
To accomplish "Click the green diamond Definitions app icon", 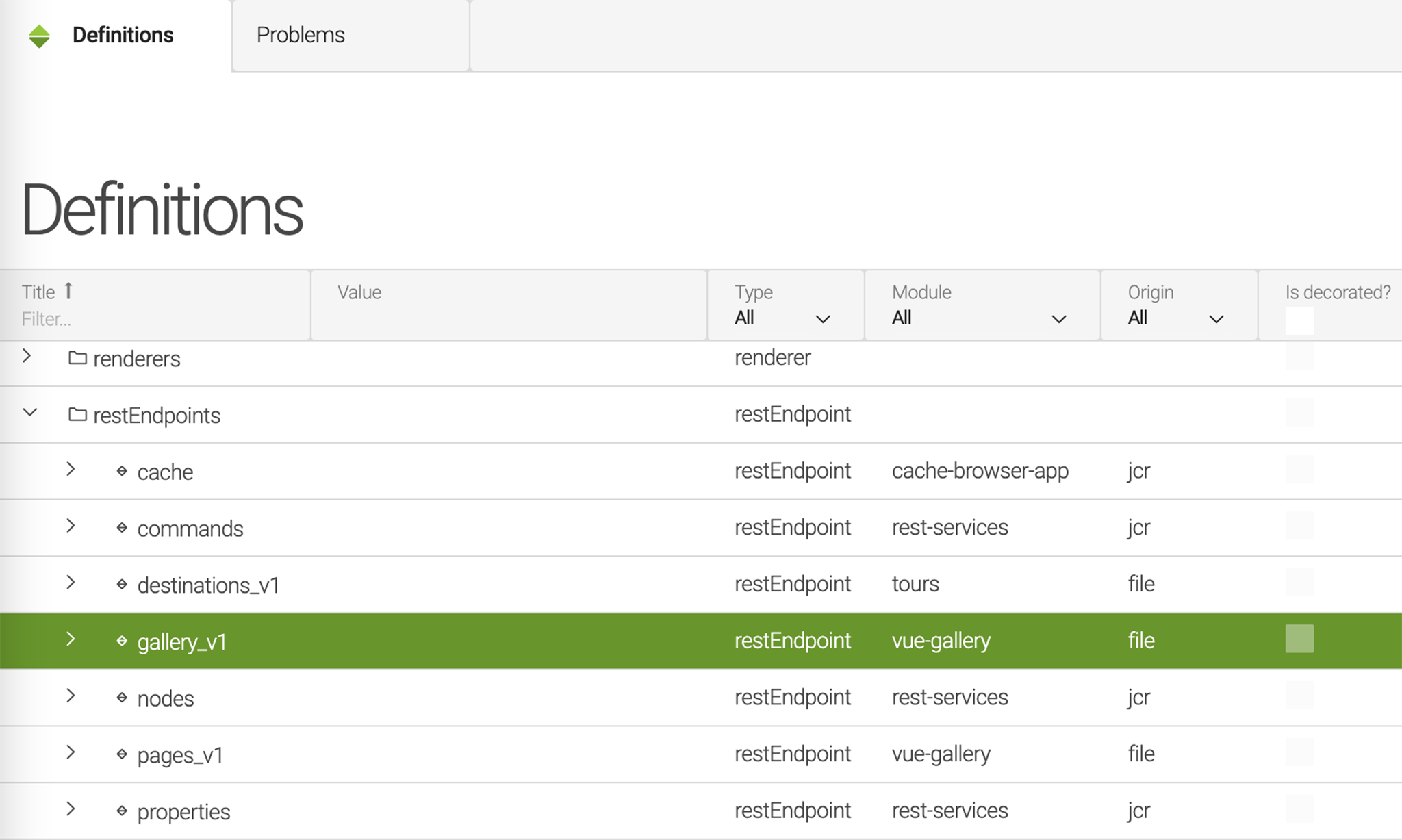I will [x=40, y=36].
